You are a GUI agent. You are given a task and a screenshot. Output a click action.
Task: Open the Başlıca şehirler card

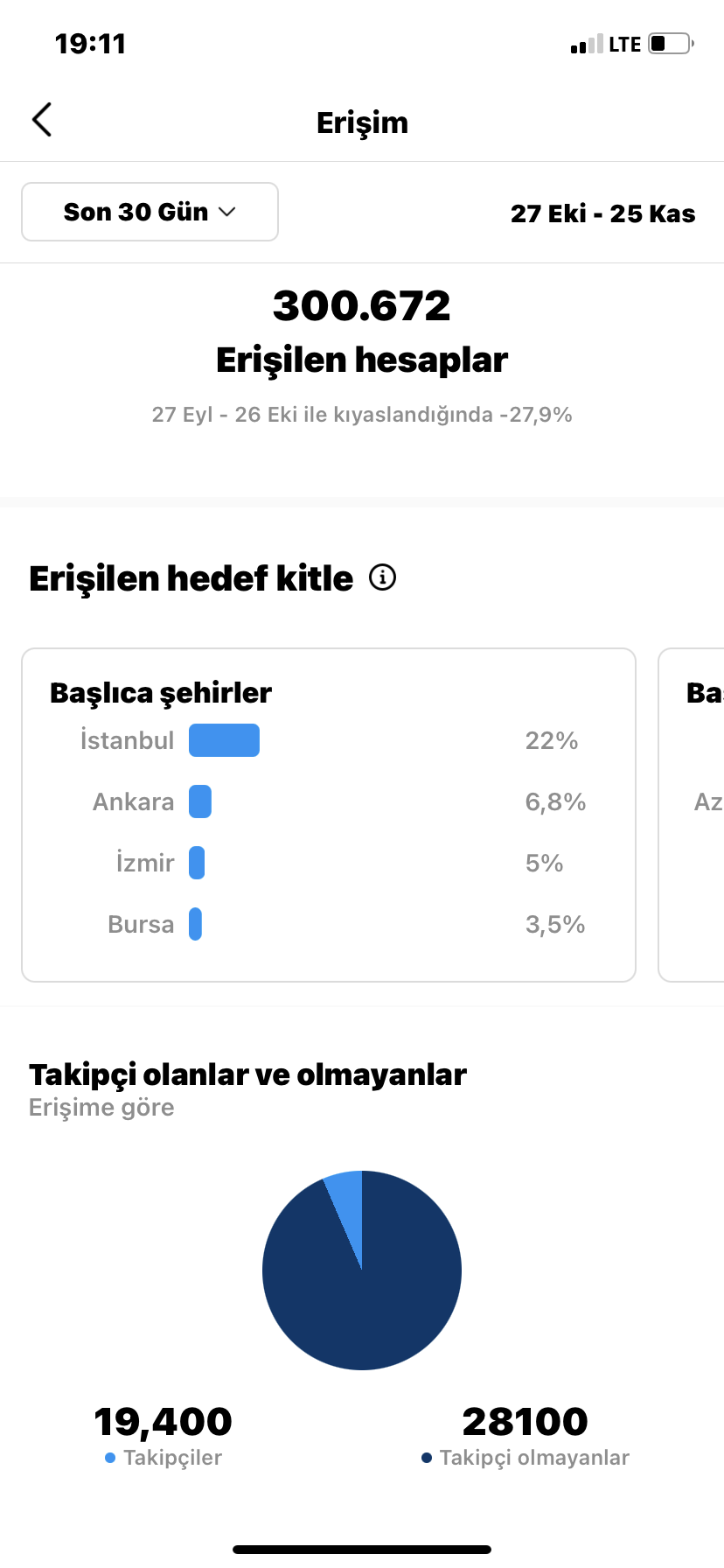pyautogui.click(x=329, y=815)
